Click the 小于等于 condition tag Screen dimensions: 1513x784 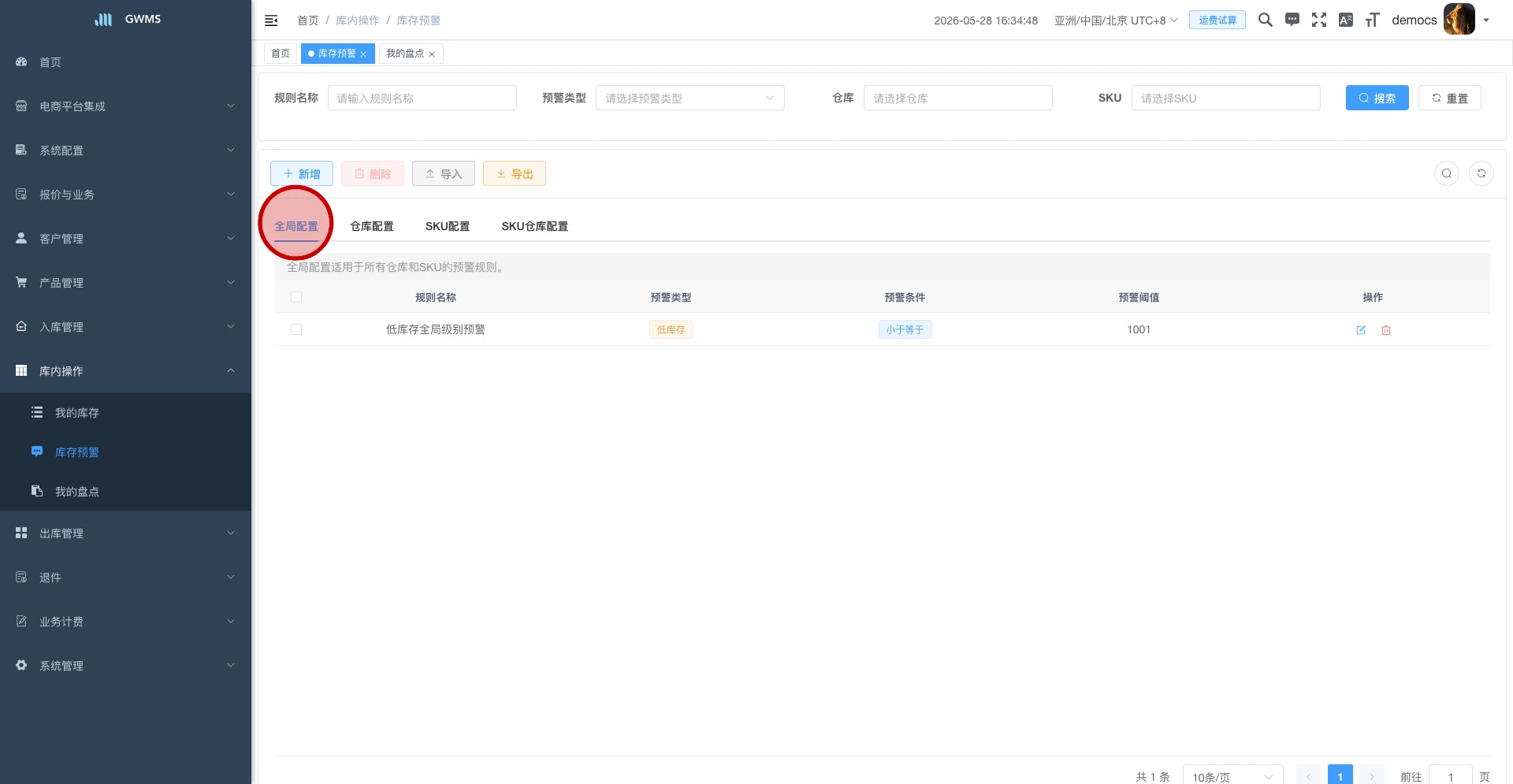[x=905, y=329]
